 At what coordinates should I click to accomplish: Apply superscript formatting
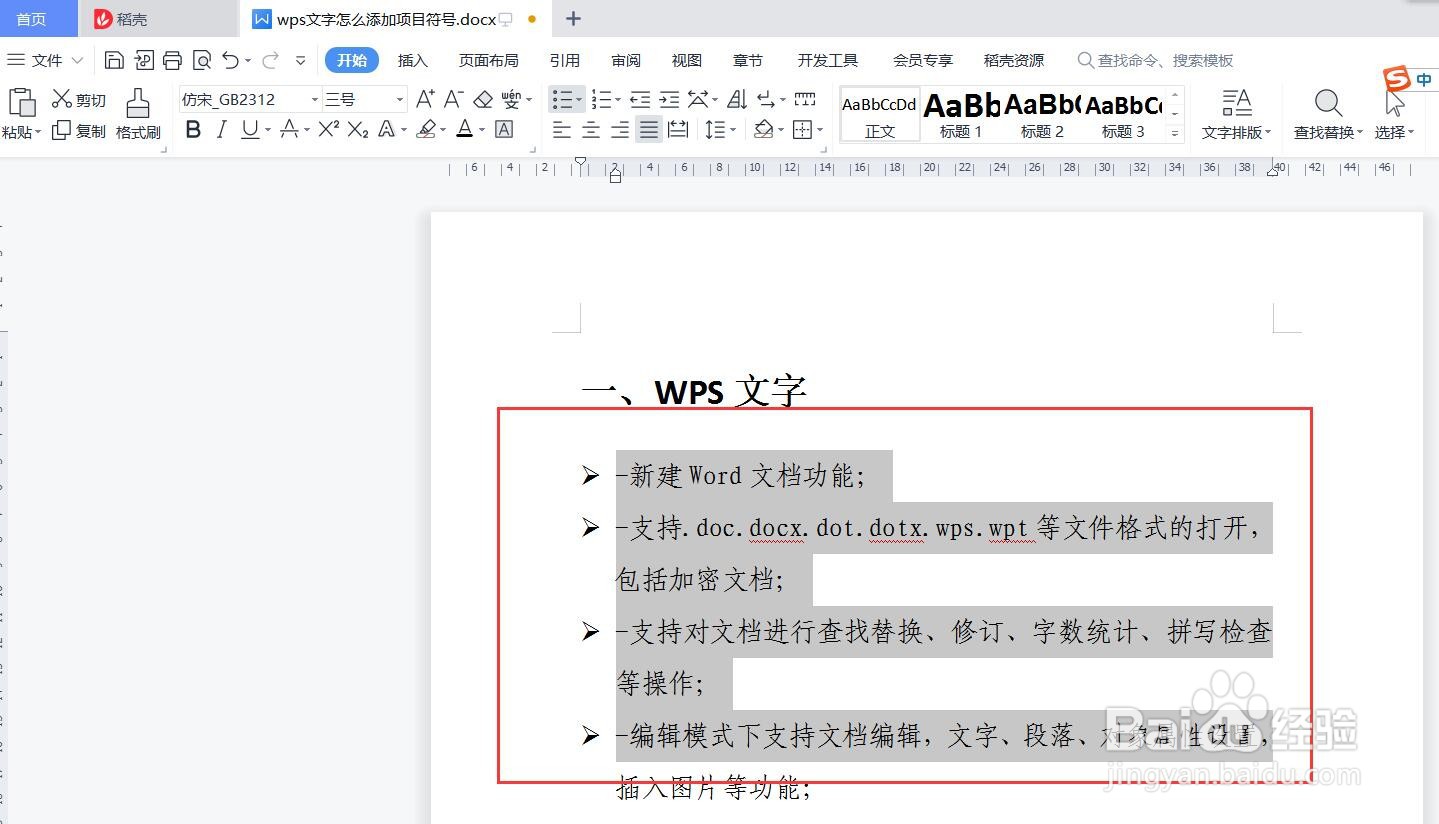326,129
